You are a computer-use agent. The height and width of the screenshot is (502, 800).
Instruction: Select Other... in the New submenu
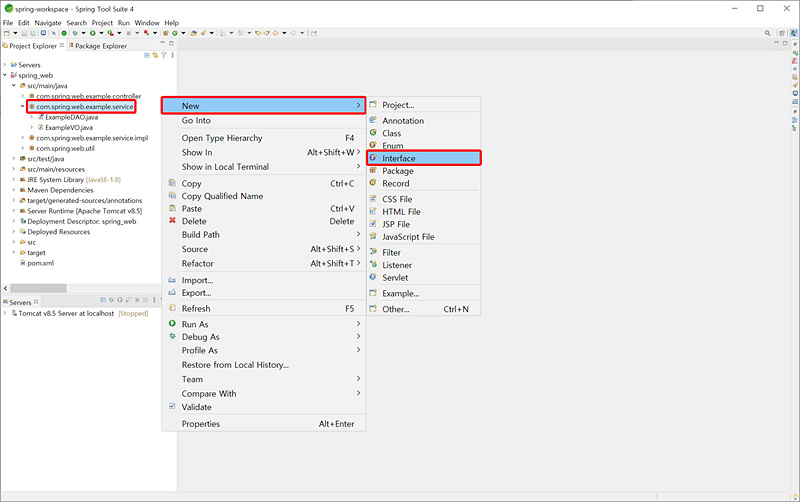click(x=423, y=309)
